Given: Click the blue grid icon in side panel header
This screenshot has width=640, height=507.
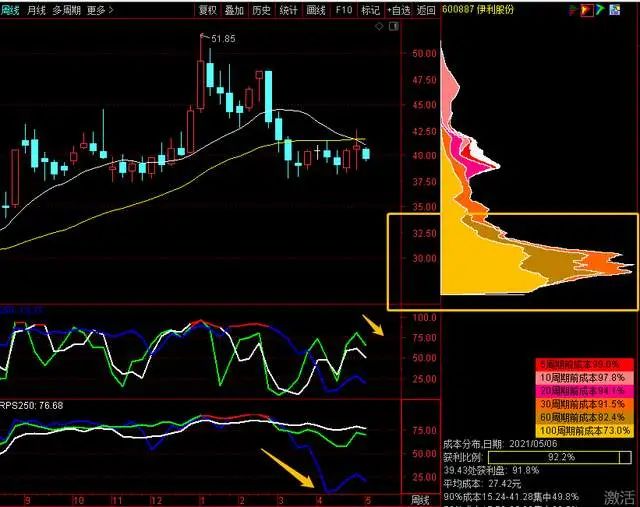Looking at the screenshot, I should point(615,10).
